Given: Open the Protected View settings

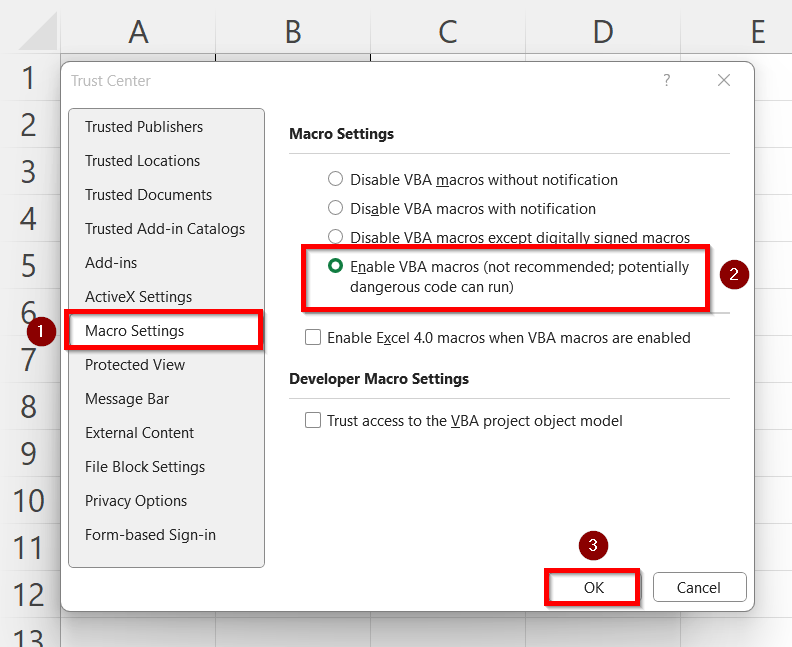Looking at the screenshot, I should click(135, 365).
